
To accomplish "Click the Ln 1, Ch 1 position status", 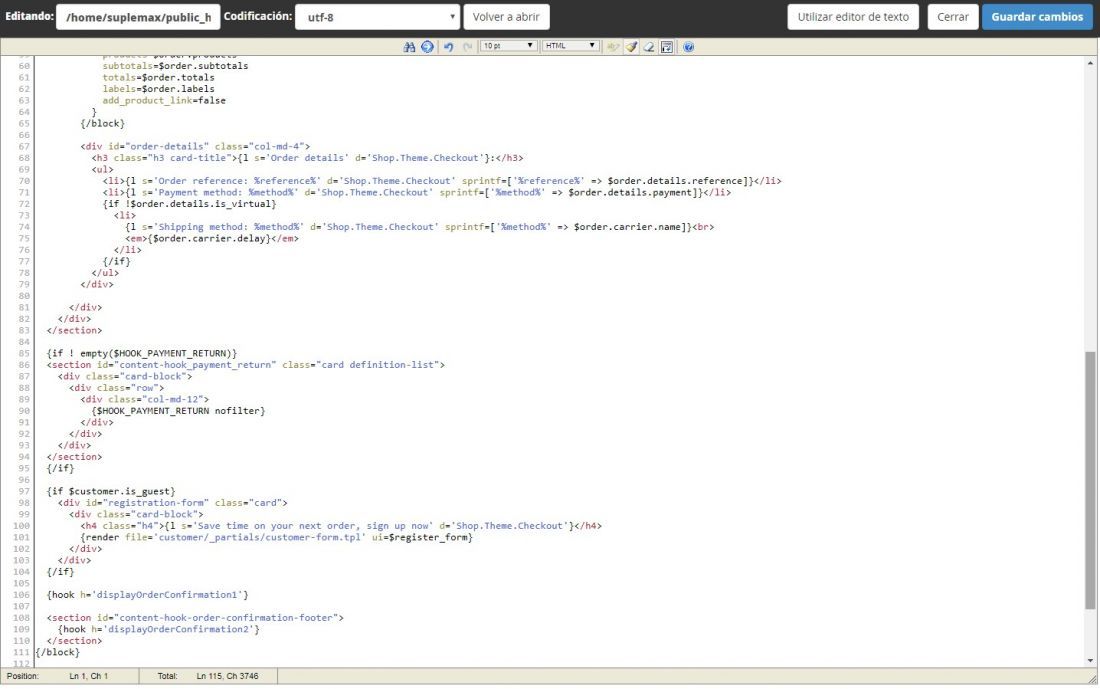I will click(x=88, y=676).
